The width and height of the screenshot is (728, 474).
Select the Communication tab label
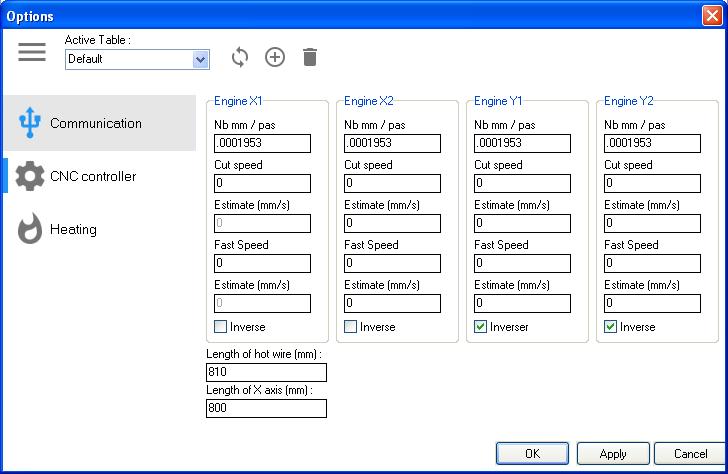pos(96,123)
